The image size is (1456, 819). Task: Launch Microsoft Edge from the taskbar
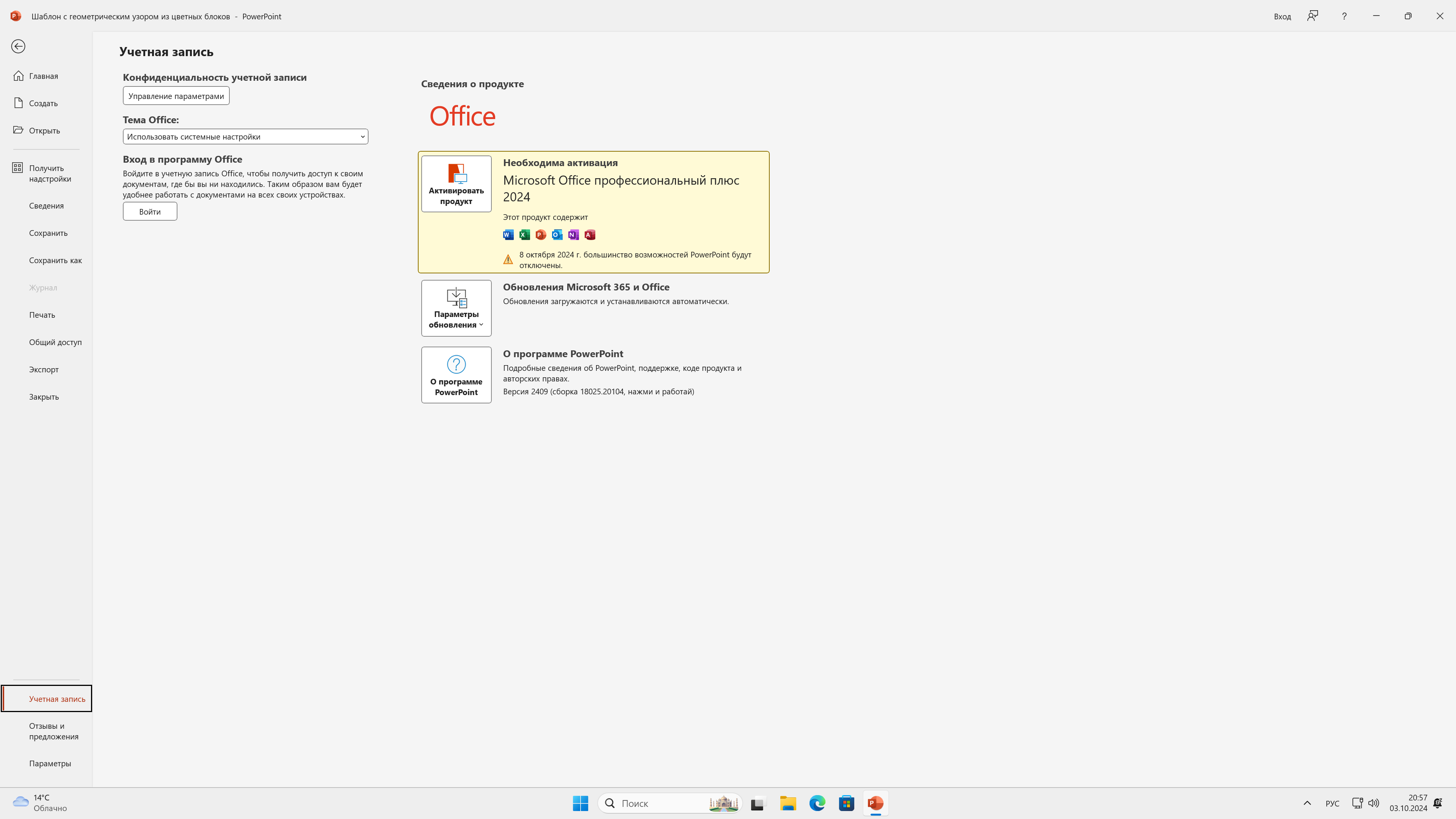tap(817, 803)
